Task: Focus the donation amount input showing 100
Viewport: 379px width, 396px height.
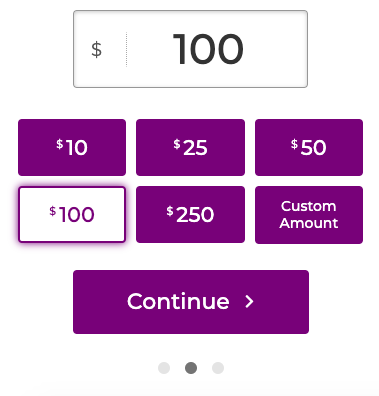Action: (x=190, y=49)
